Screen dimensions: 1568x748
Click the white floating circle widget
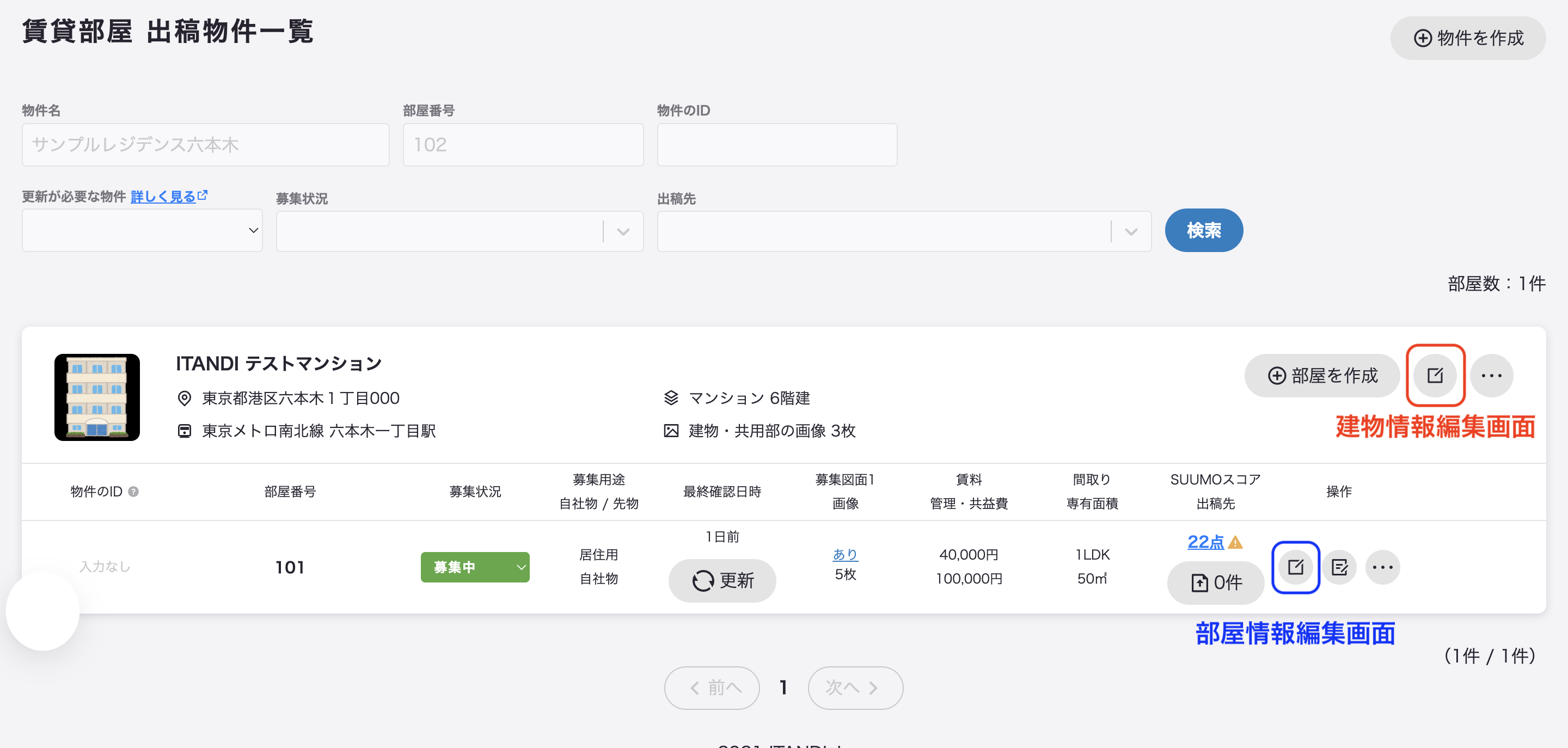42,611
